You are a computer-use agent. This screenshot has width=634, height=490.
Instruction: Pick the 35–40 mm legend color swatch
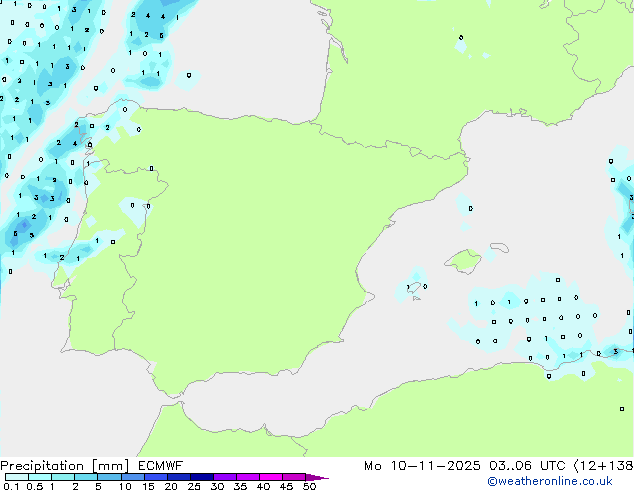click(247, 477)
